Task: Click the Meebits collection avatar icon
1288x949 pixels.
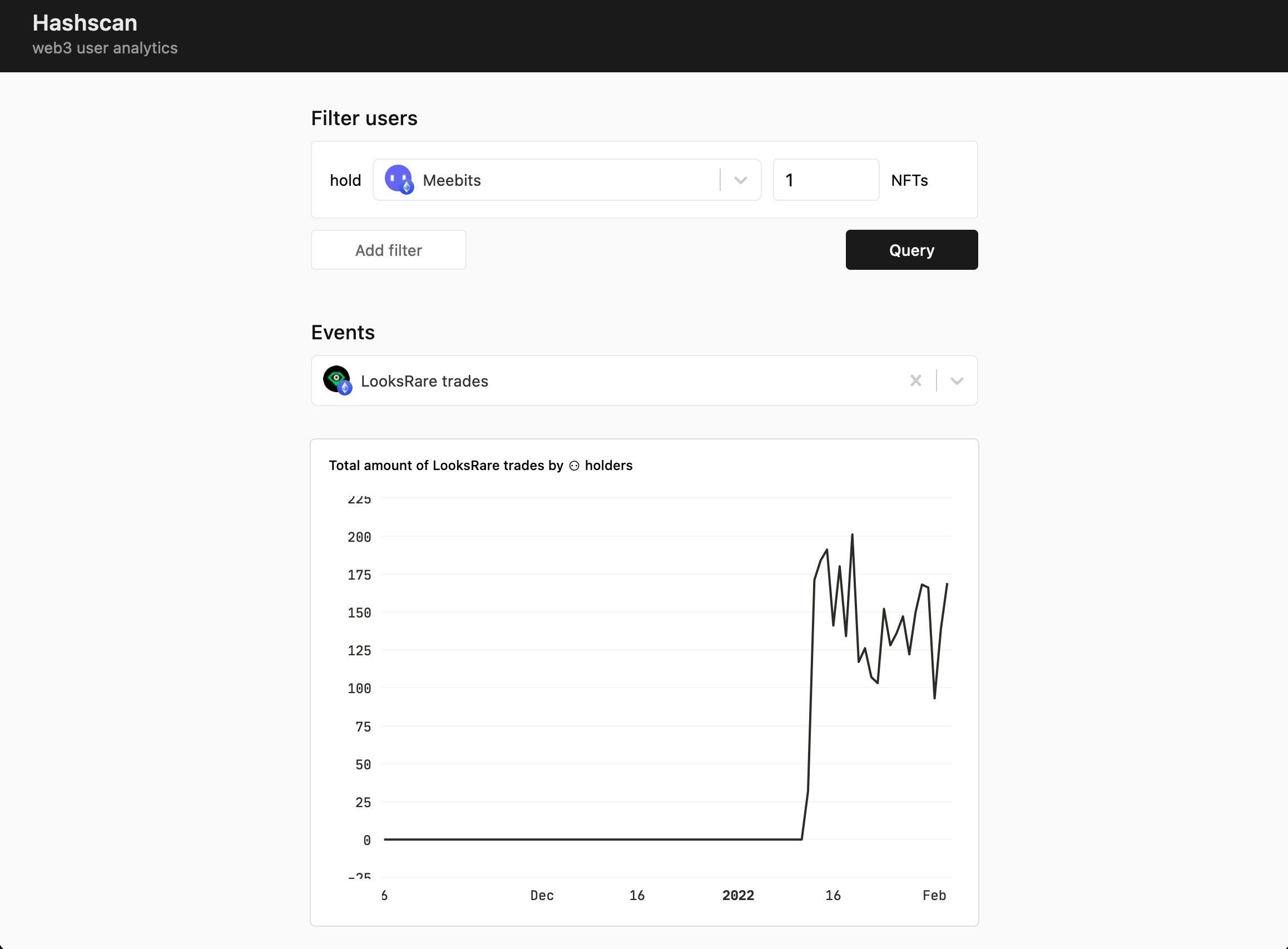Action: 399,179
